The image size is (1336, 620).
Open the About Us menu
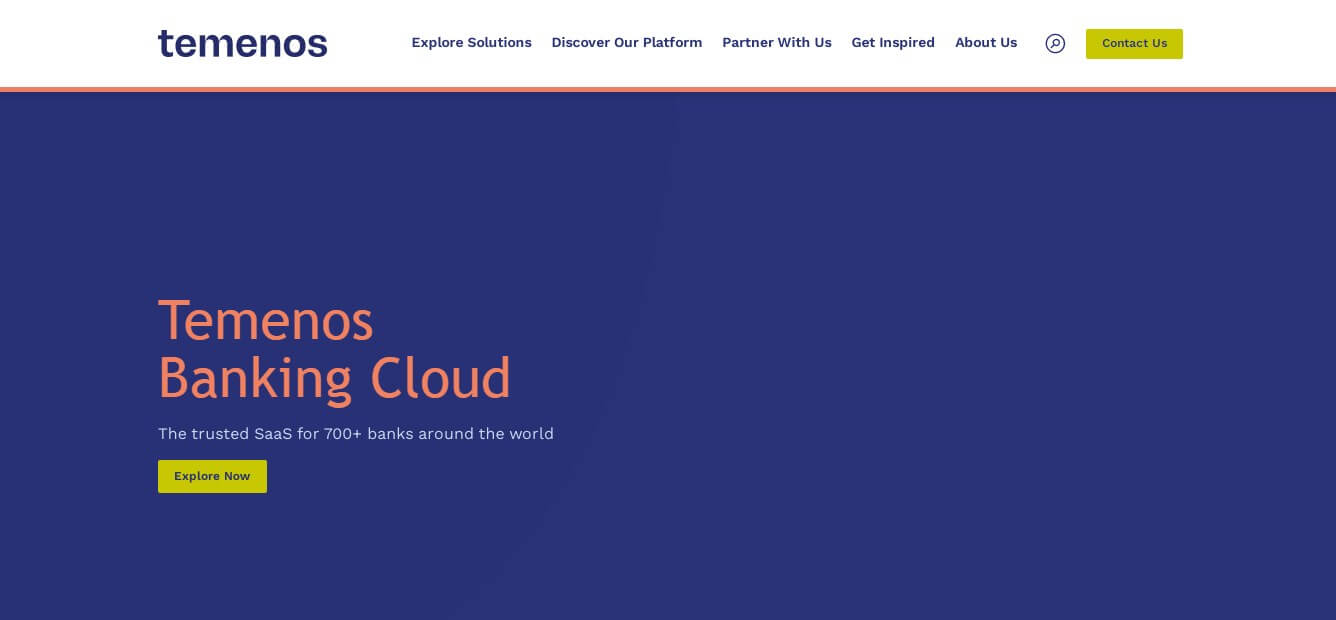point(986,43)
